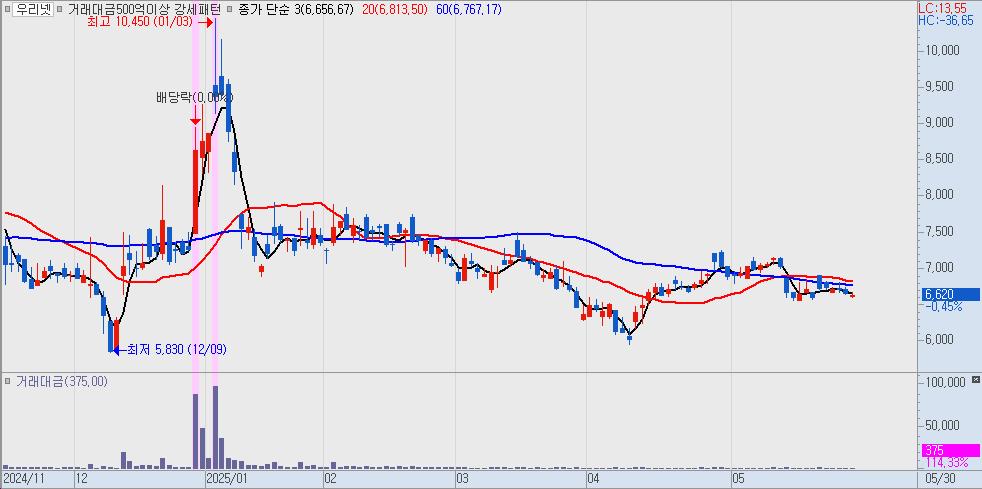Click the blue arrow beside 최저 5,830
The image size is (982, 489).
coord(118,349)
